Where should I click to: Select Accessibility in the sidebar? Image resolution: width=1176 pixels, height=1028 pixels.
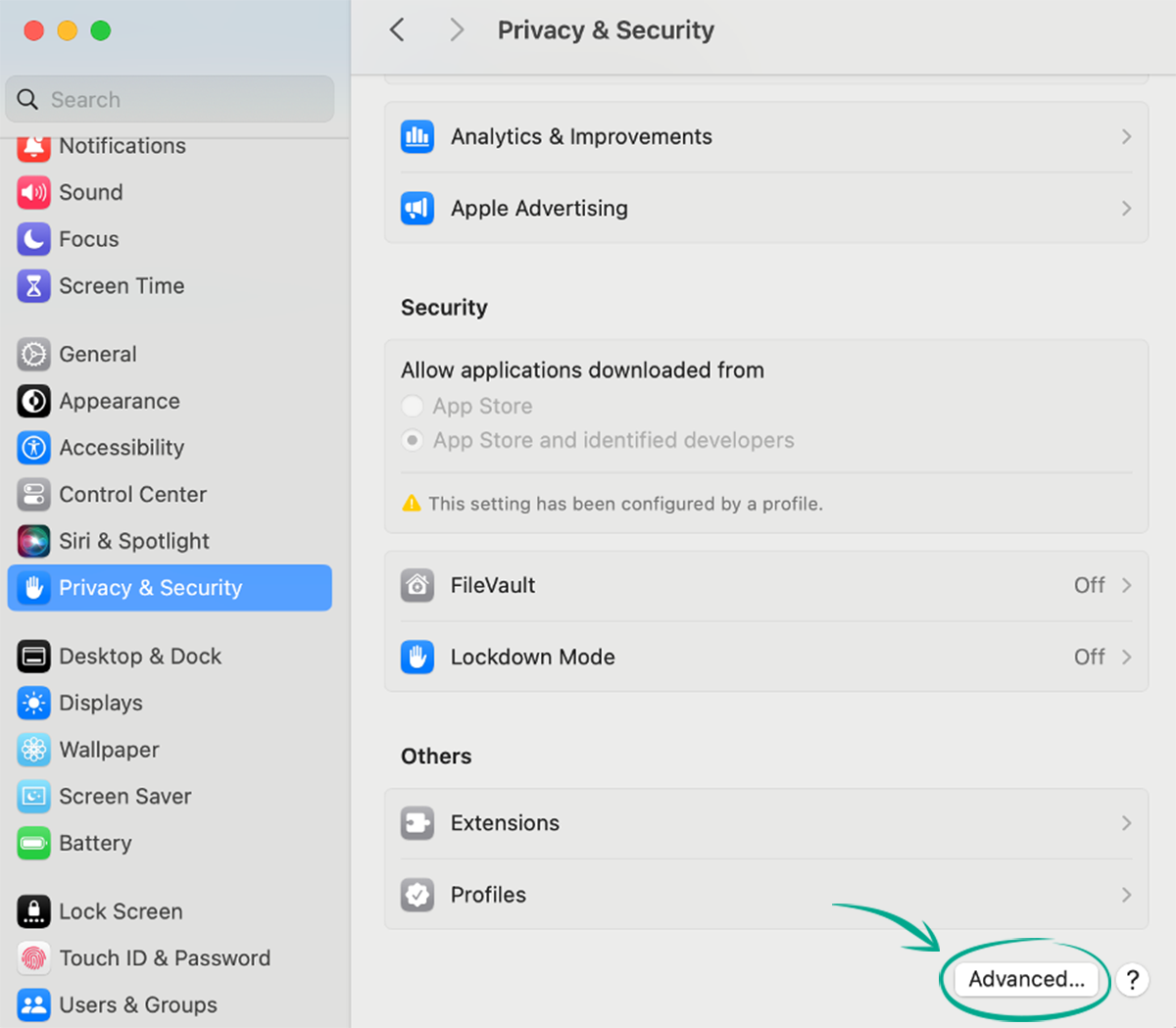tap(170, 448)
